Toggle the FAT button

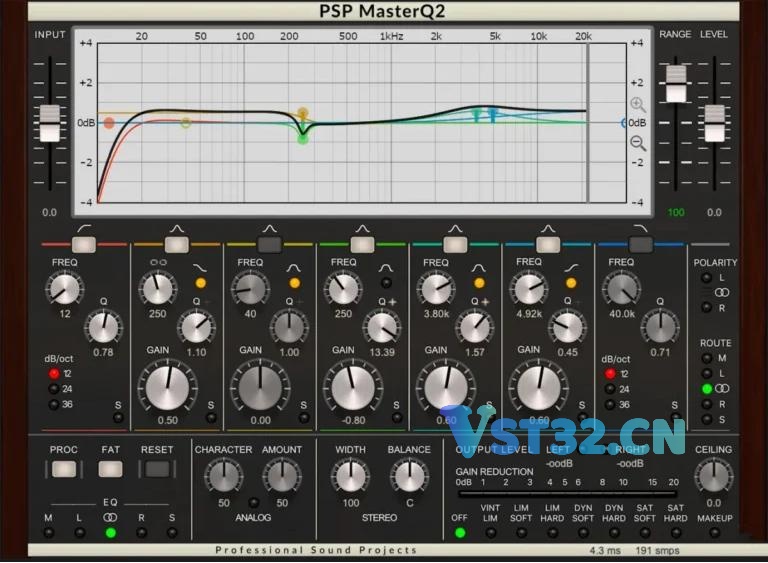click(110, 469)
